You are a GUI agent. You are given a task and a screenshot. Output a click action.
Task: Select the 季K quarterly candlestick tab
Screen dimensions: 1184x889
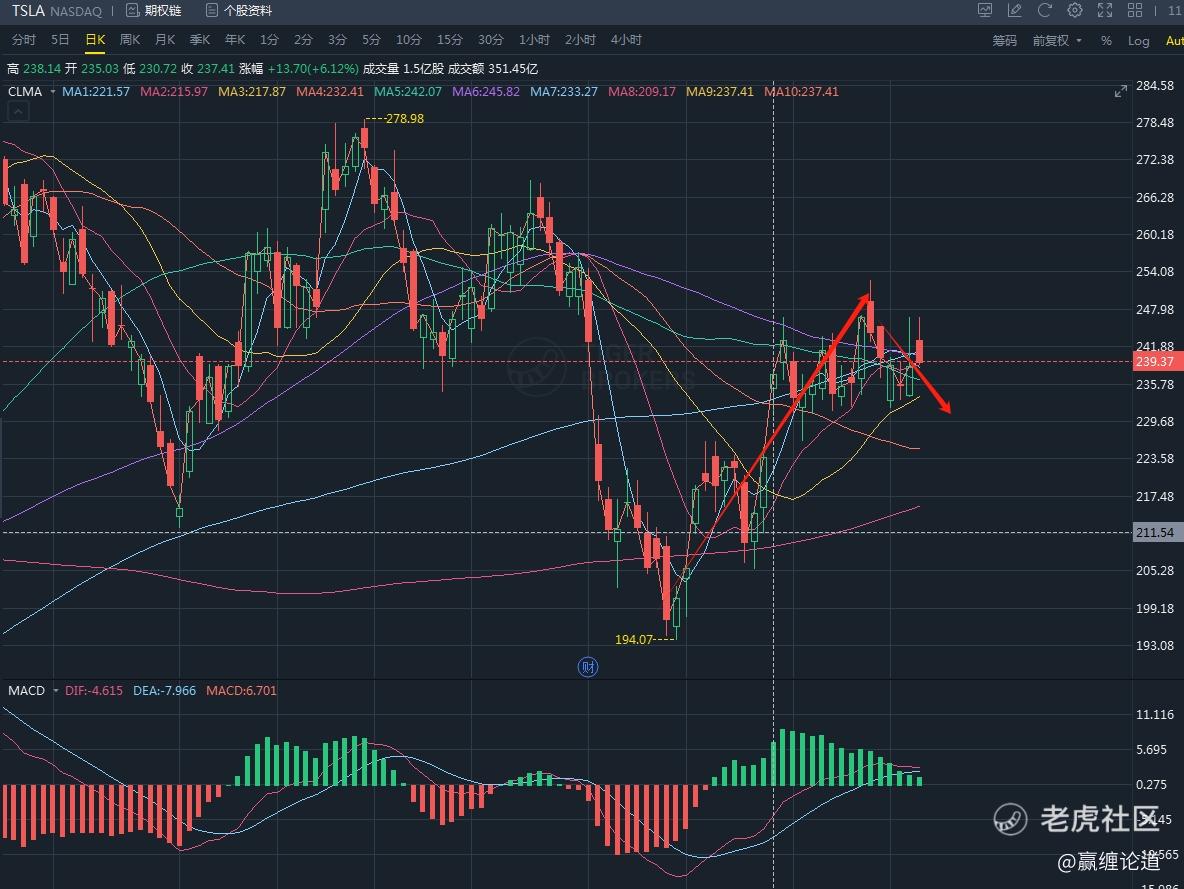(200, 40)
